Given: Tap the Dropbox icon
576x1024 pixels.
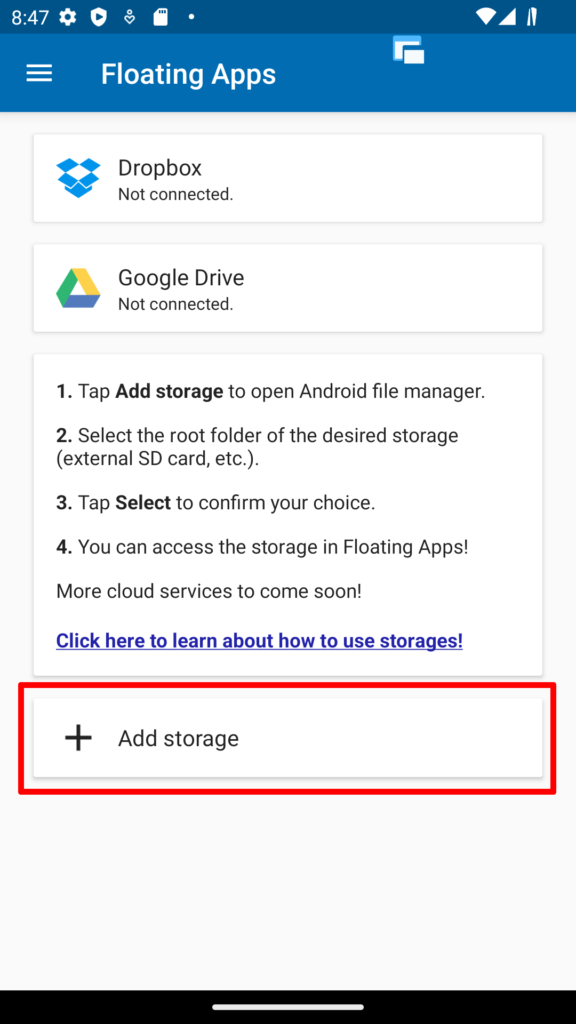Looking at the screenshot, I should (x=78, y=177).
